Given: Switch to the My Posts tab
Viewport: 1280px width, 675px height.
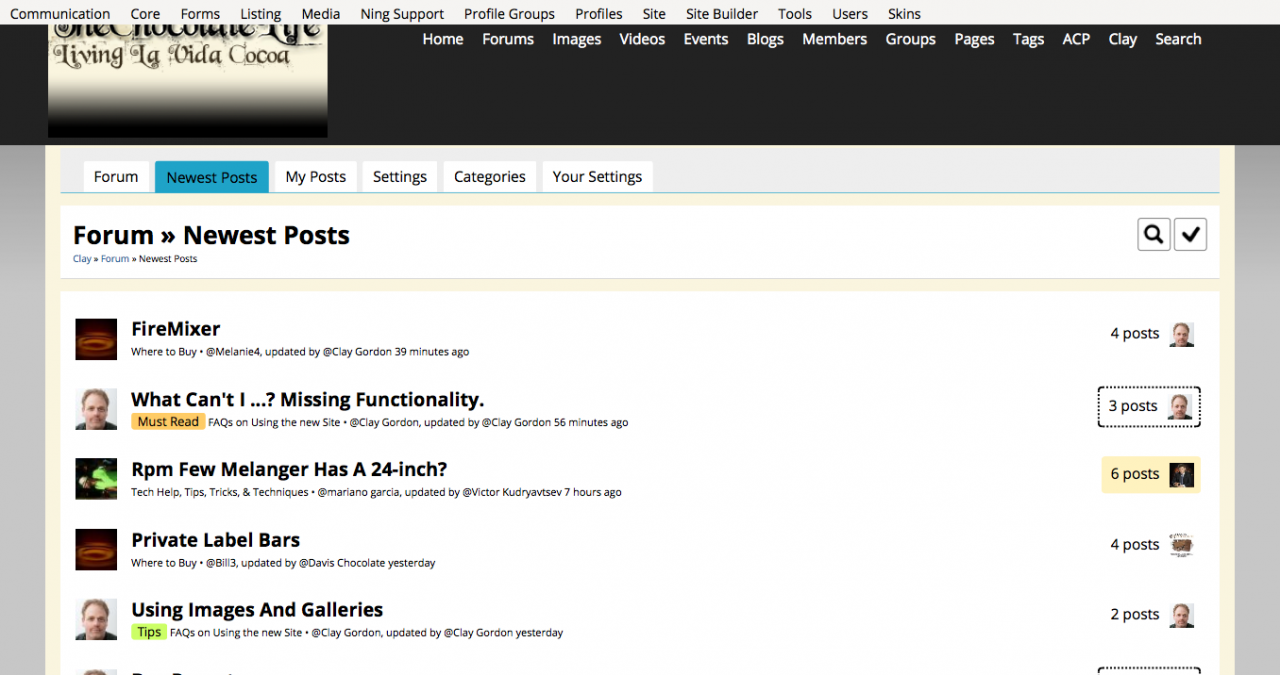Looking at the screenshot, I should pyautogui.click(x=315, y=176).
